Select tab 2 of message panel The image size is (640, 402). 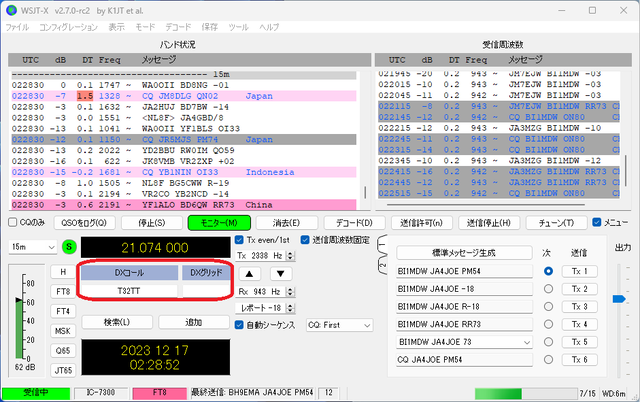point(382,265)
